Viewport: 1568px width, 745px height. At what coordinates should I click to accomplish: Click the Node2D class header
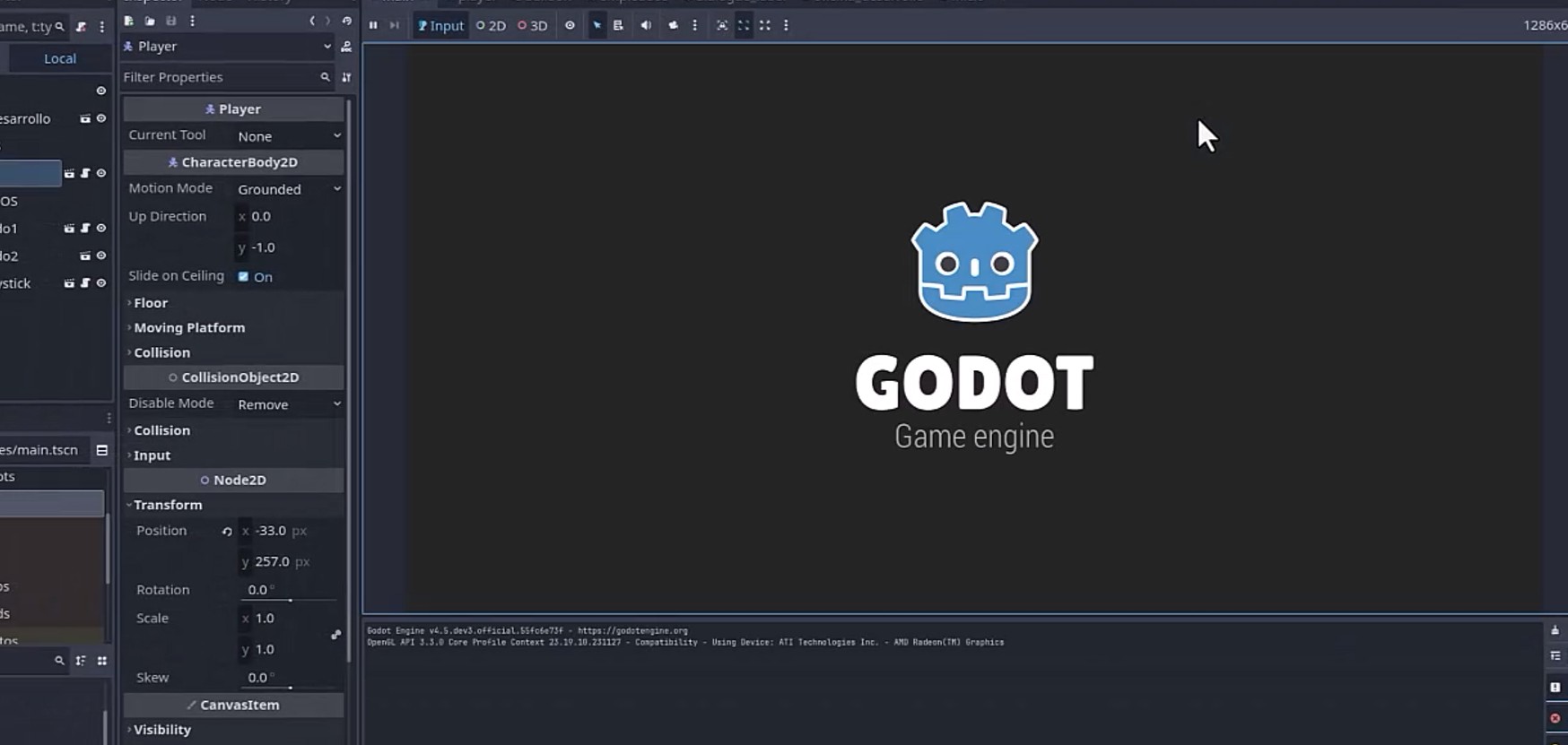[x=233, y=481]
